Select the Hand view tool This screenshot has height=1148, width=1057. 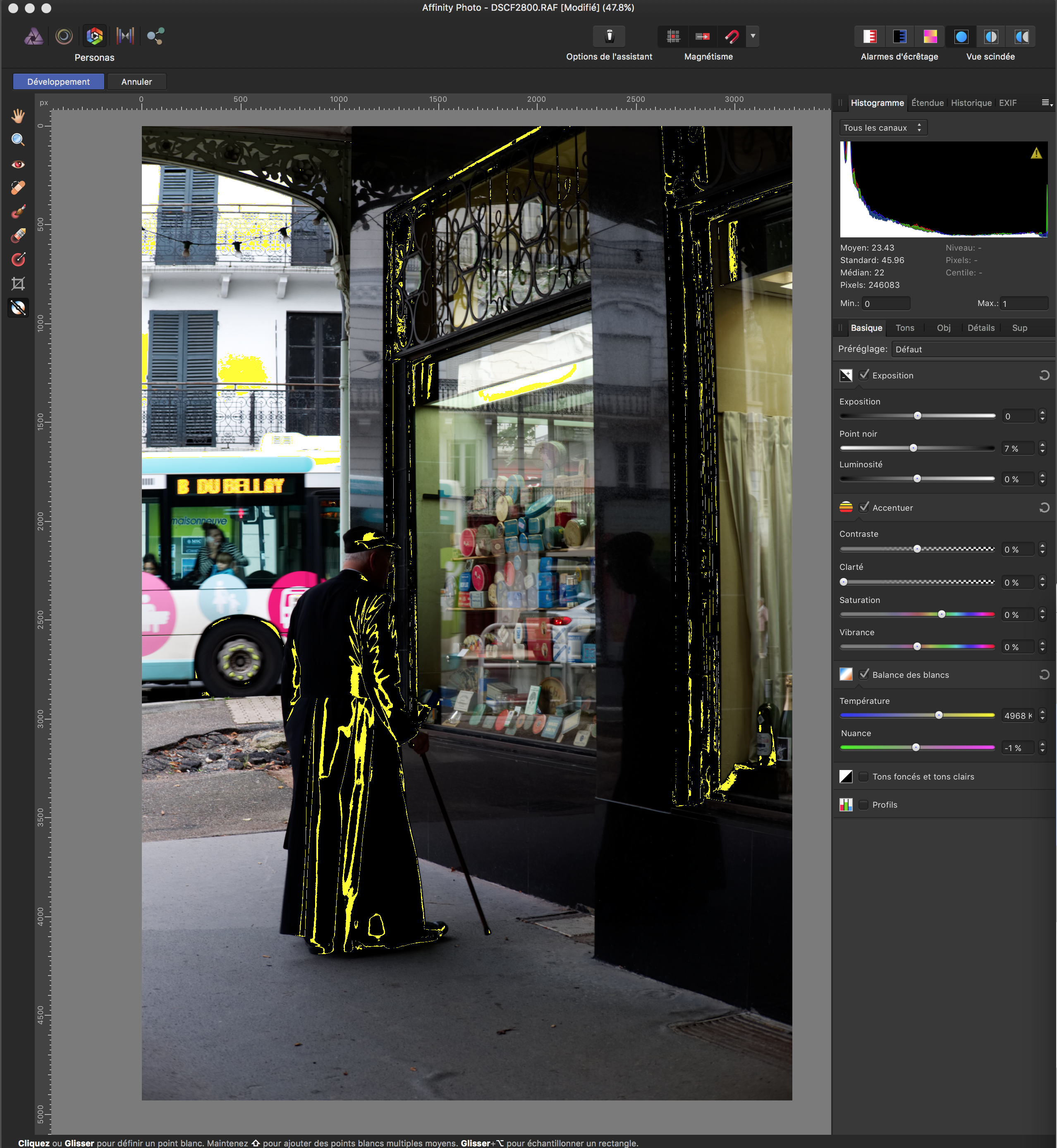point(18,116)
